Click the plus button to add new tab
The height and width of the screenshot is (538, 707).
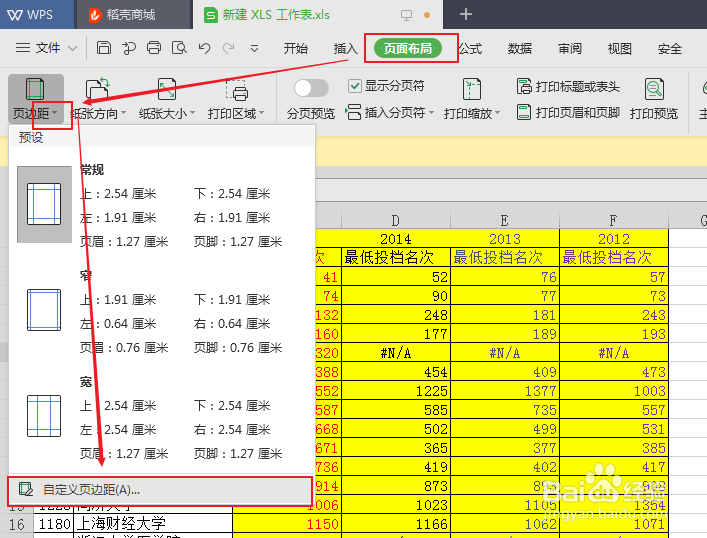(x=466, y=14)
